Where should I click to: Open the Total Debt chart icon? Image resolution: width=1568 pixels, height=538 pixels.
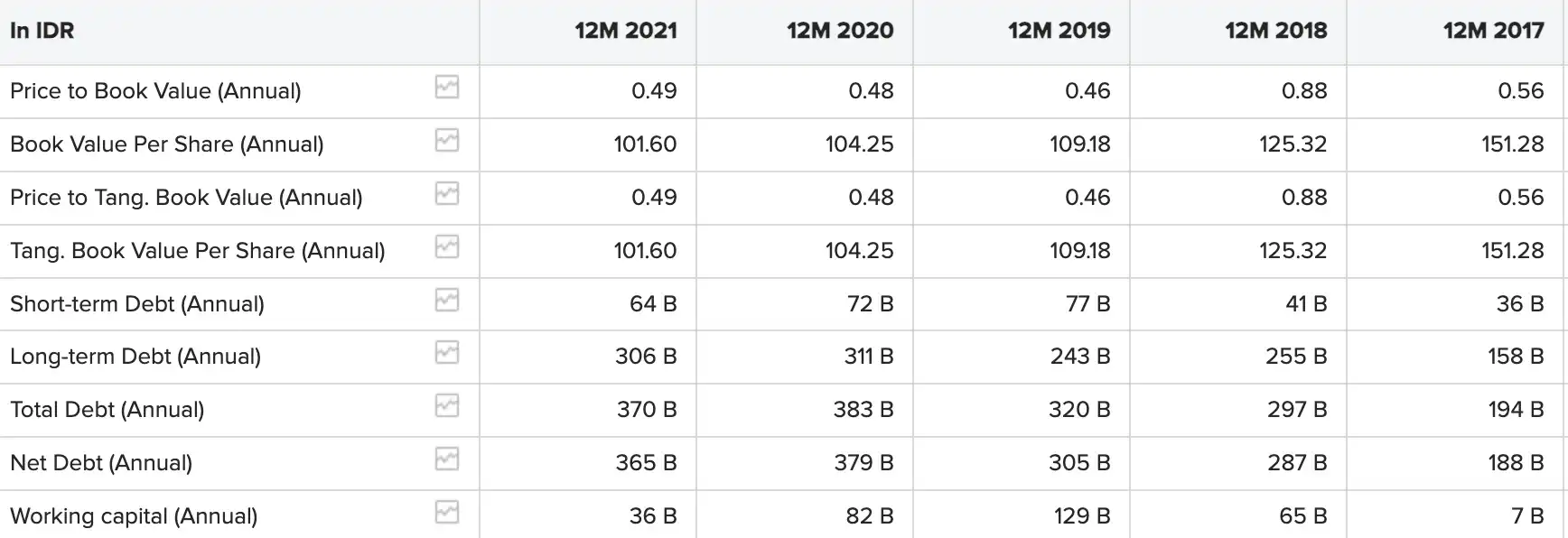447,406
